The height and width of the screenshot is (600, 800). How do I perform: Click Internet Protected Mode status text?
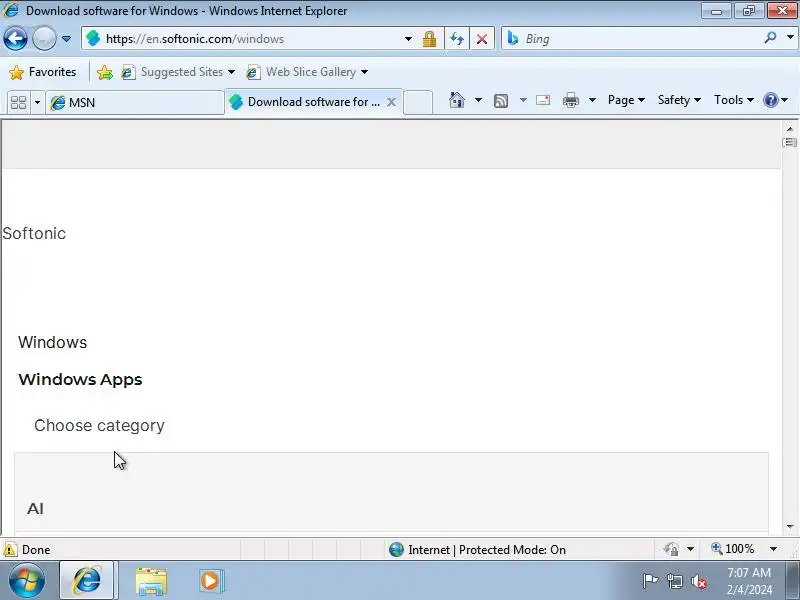point(487,550)
